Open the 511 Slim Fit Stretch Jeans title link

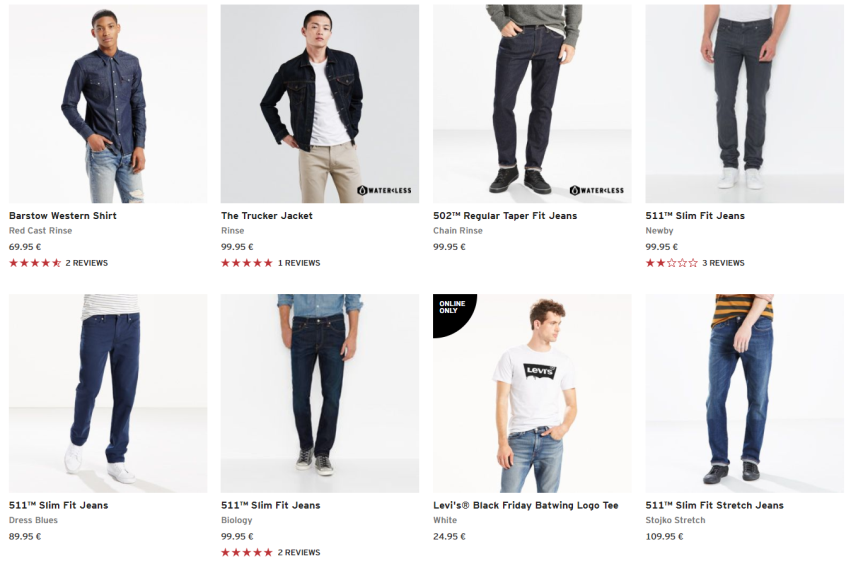point(714,505)
